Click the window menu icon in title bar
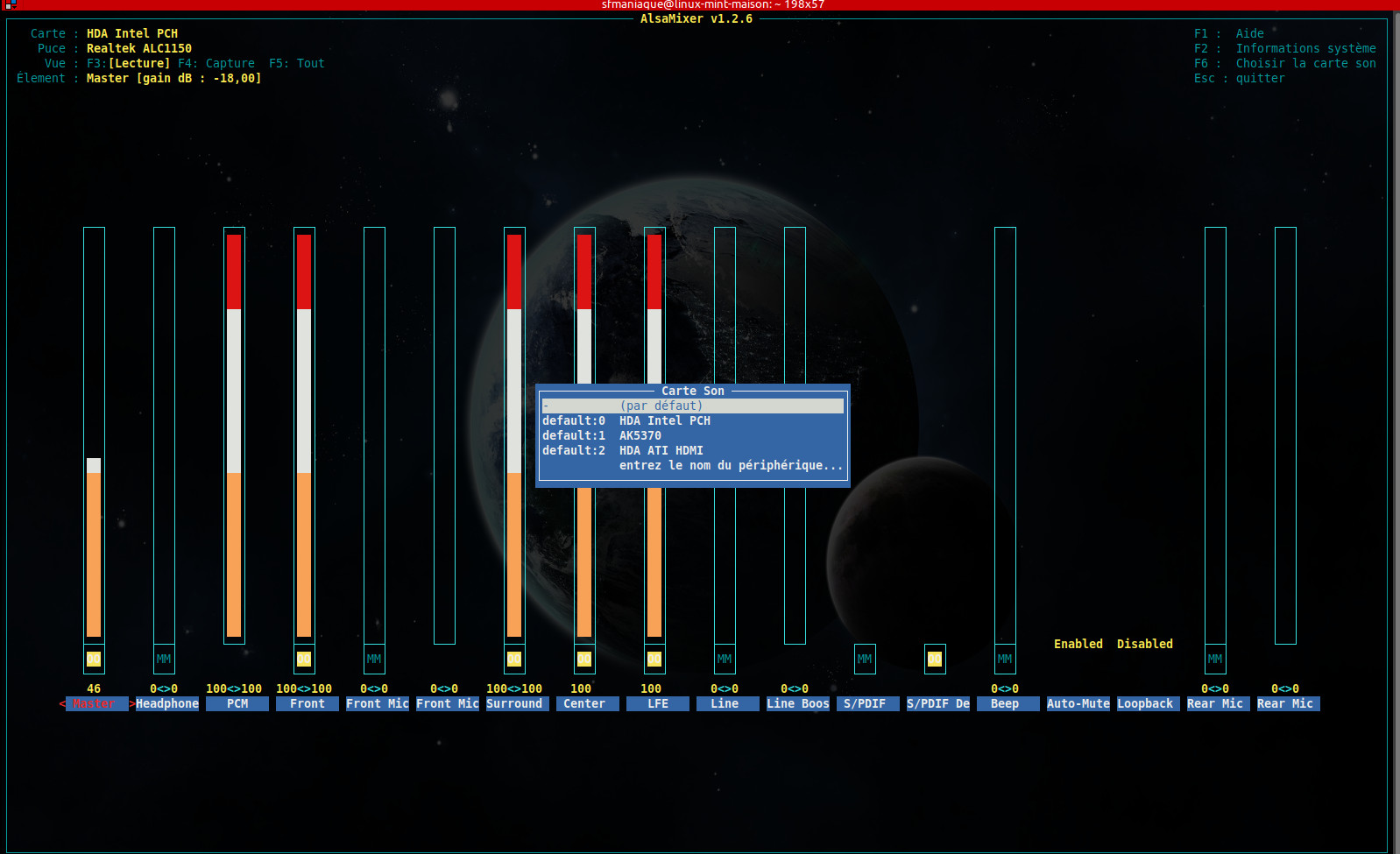This screenshot has width=1400, height=854. (10, 4)
